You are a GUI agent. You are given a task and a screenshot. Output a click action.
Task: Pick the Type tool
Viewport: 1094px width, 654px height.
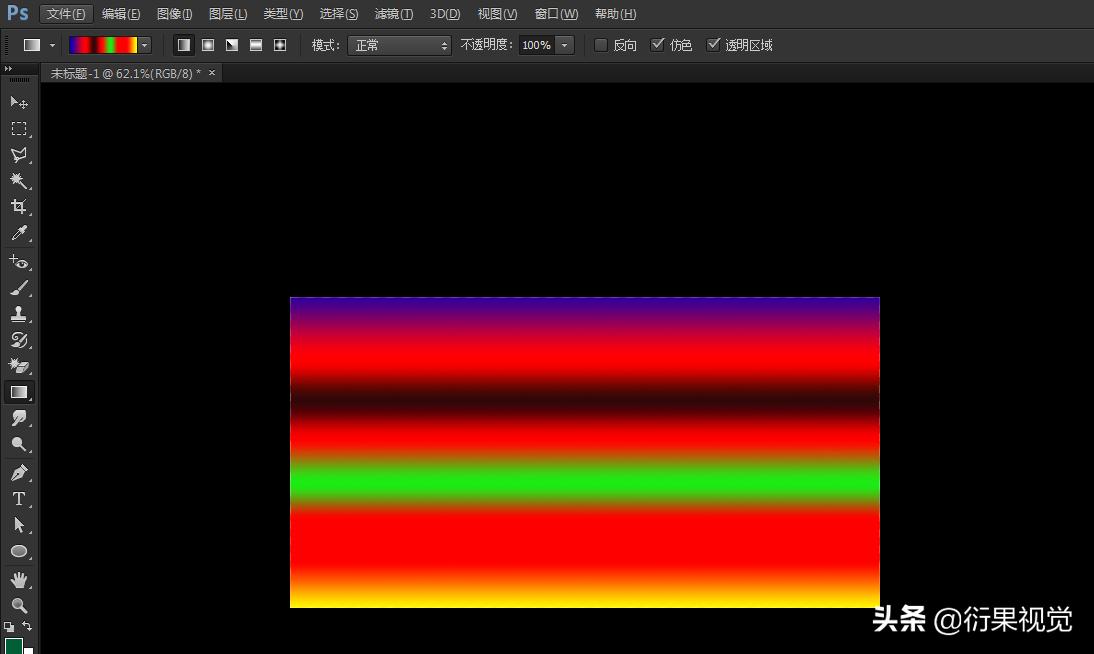20,499
